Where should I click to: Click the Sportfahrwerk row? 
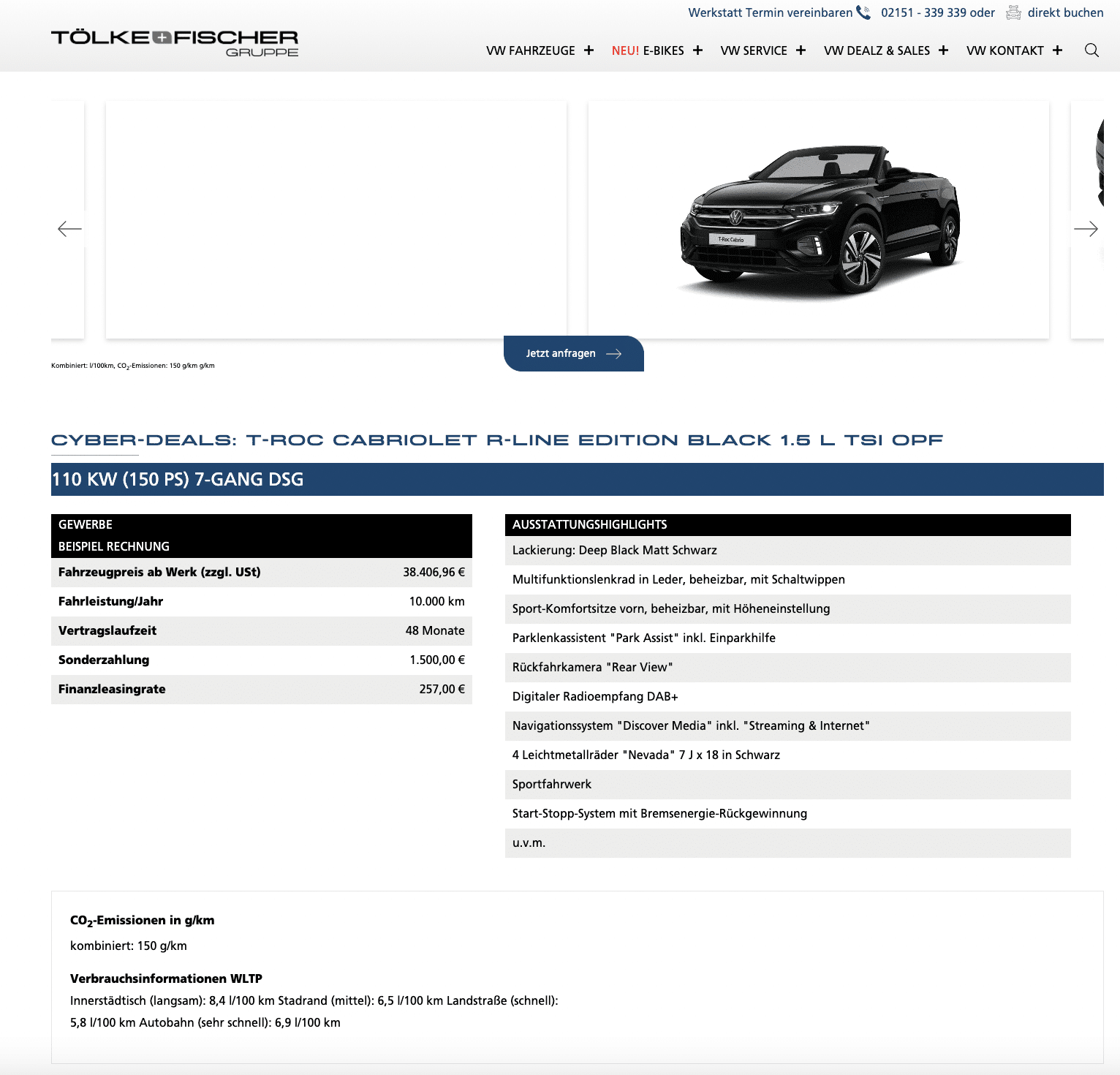788,785
